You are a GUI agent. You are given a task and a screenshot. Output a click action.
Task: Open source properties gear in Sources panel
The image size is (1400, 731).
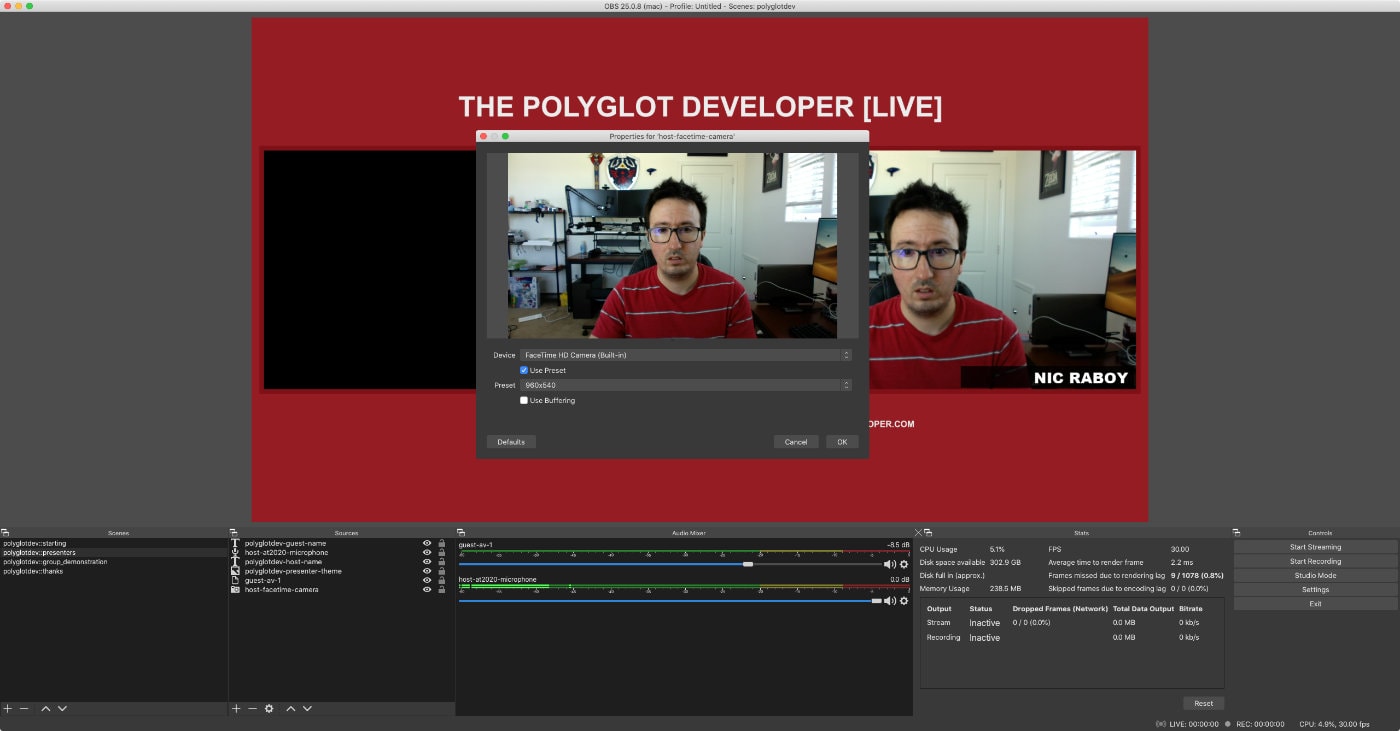(x=269, y=708)
